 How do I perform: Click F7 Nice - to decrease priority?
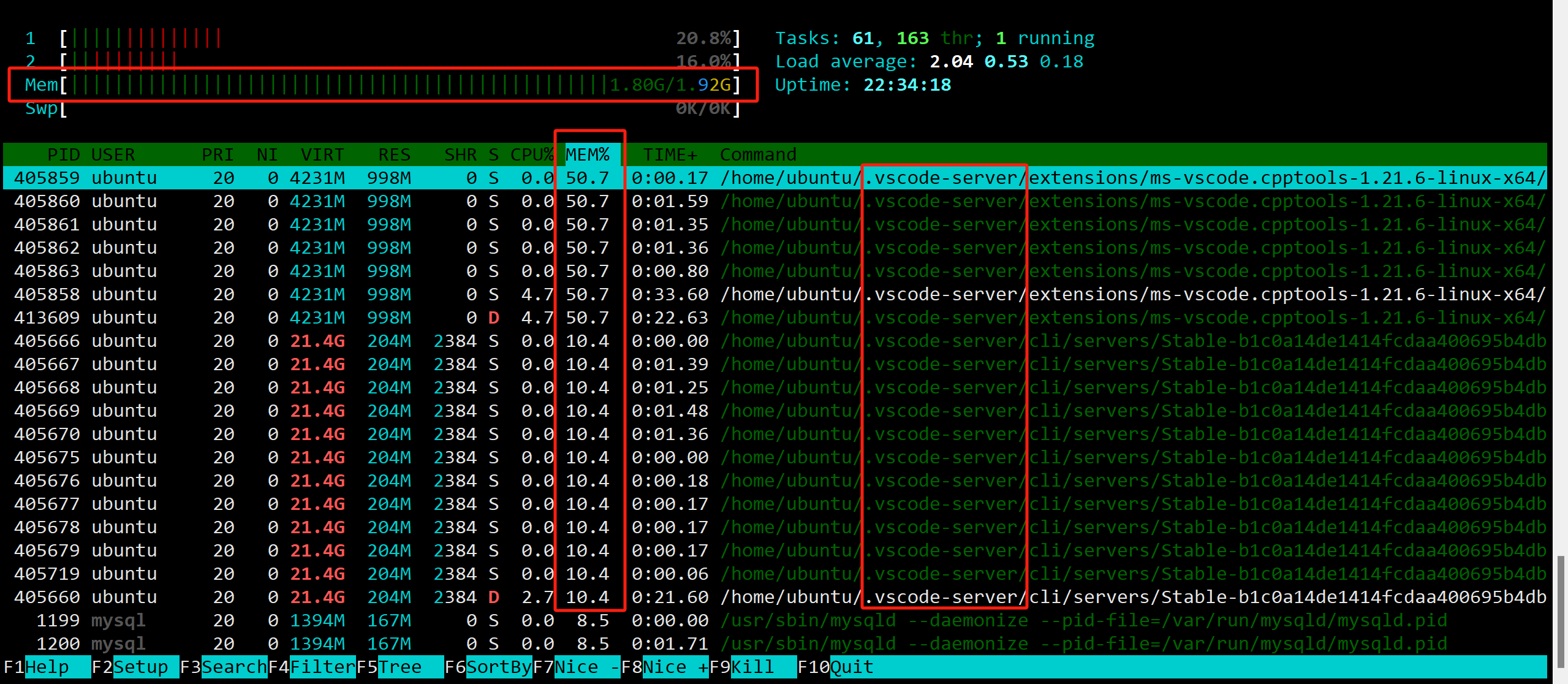tap(577, 667)
